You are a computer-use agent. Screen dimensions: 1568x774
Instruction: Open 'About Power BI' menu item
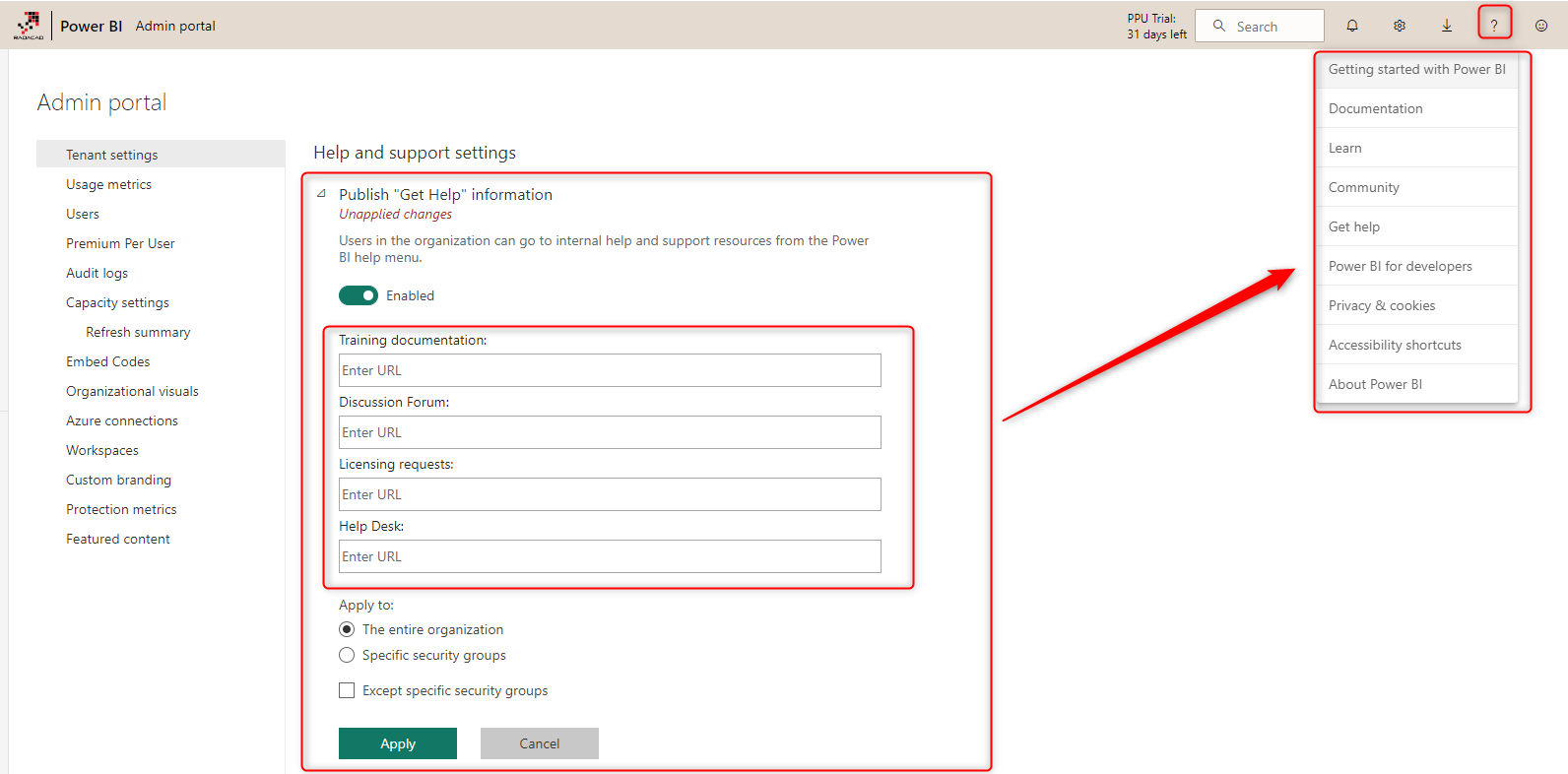pos(1375,384)
